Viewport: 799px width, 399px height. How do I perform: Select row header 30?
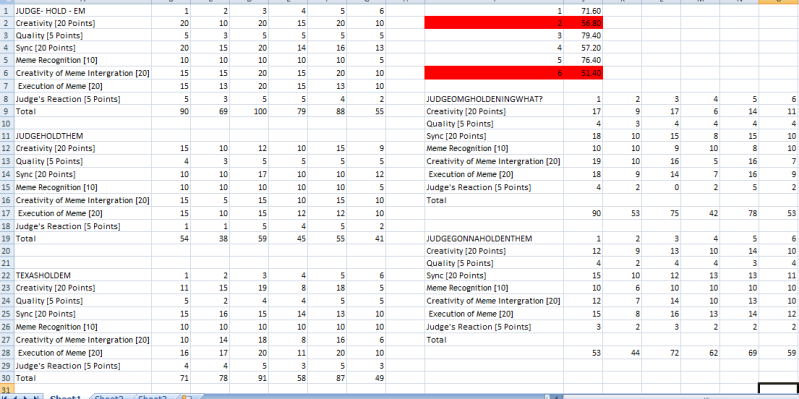[x=6, y=378]
